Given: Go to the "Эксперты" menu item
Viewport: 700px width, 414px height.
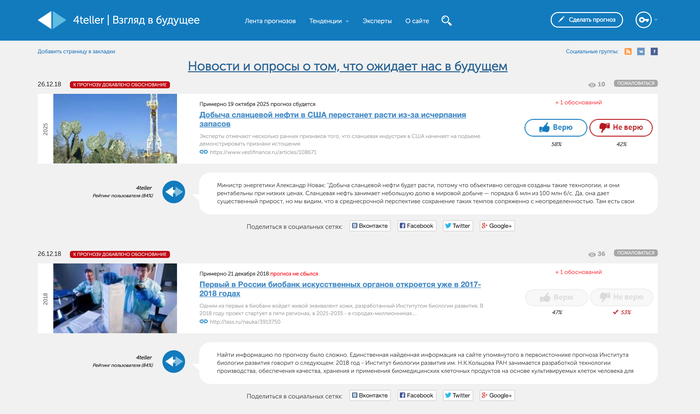Looking at the screenshot, I should point(377,20).
